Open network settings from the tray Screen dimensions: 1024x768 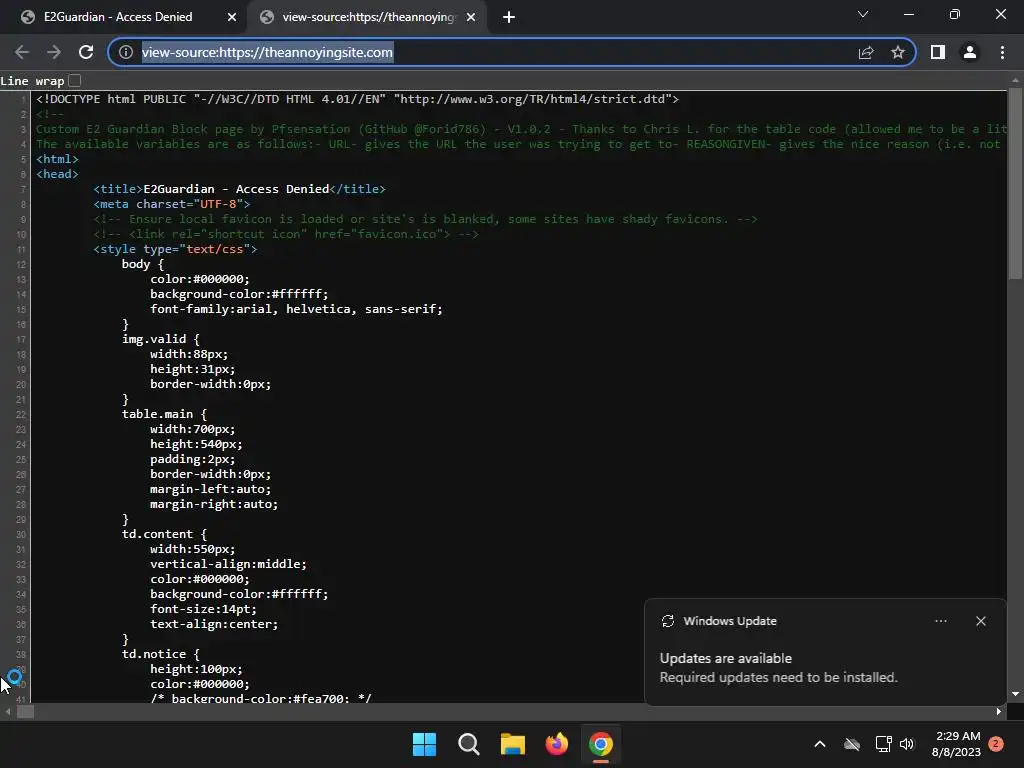click(884, 744)
